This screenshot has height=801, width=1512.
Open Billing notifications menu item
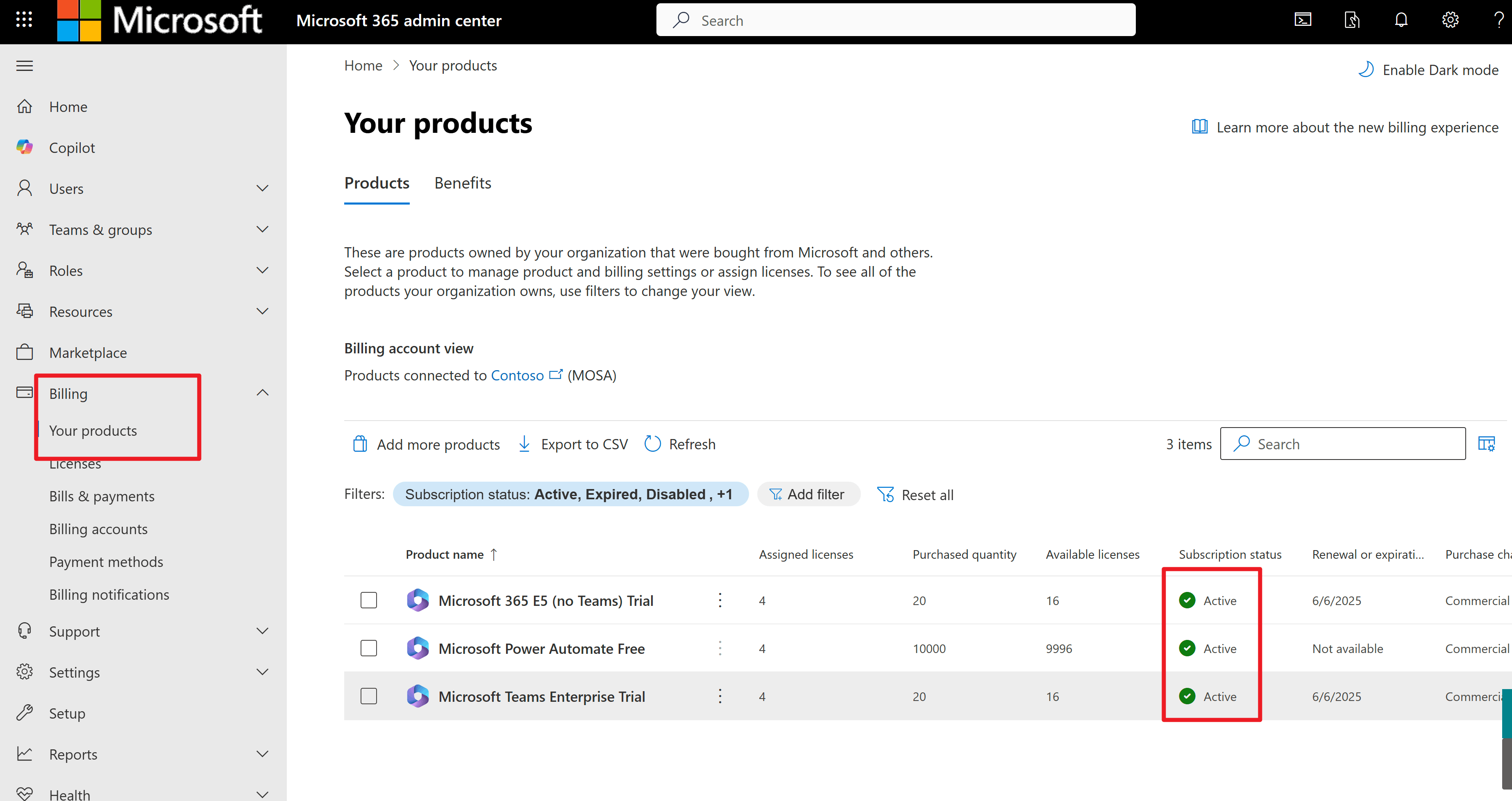click(109, 595)
